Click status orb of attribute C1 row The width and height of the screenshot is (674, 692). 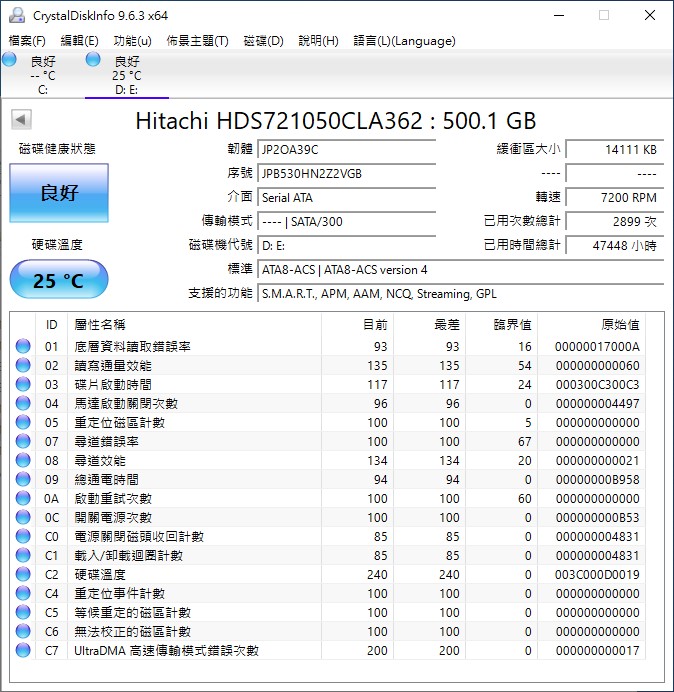(x=23, y=555)
